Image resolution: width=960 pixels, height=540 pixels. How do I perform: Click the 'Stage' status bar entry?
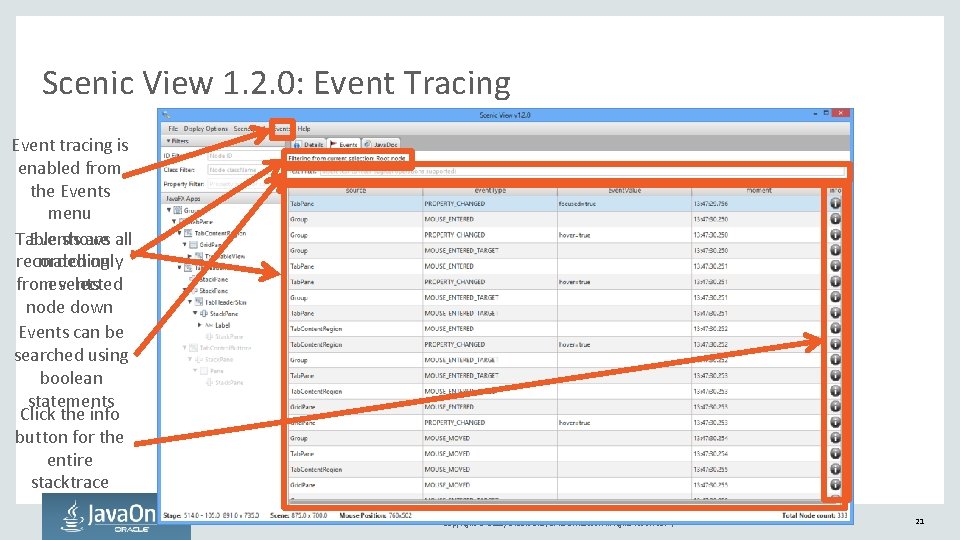[x=211, y=516]
